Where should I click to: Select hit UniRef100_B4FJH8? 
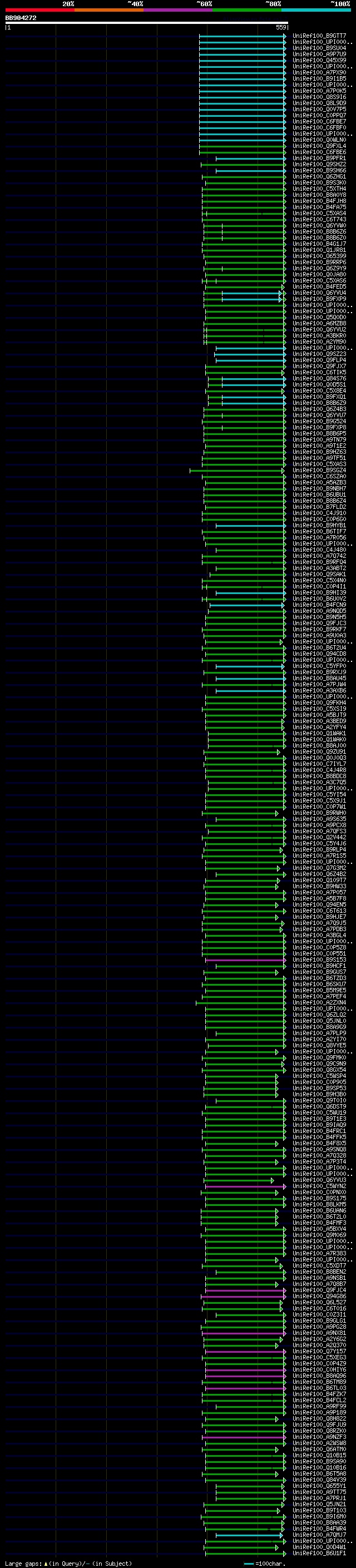coord(319,201)
